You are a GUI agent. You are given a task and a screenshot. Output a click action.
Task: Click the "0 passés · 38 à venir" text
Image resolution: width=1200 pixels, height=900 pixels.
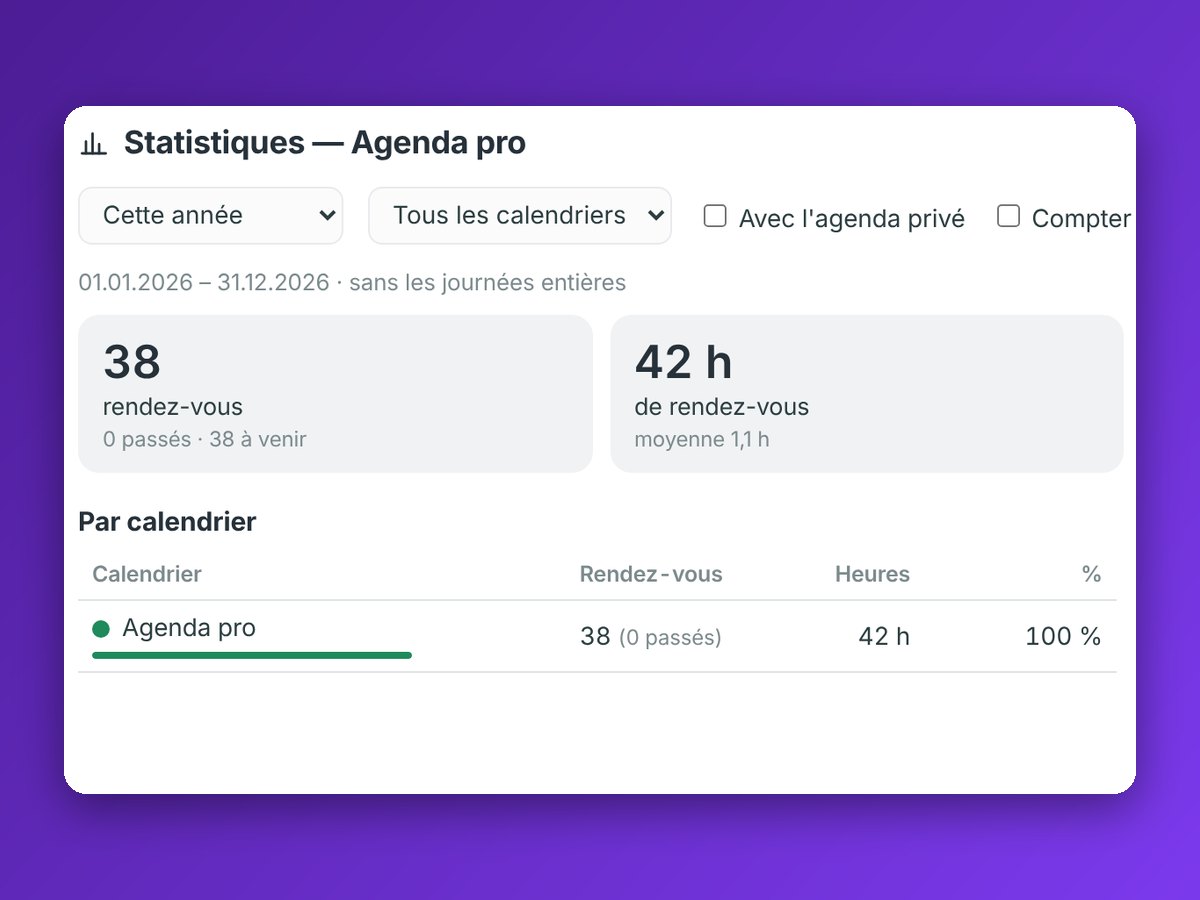pos(205,439)
